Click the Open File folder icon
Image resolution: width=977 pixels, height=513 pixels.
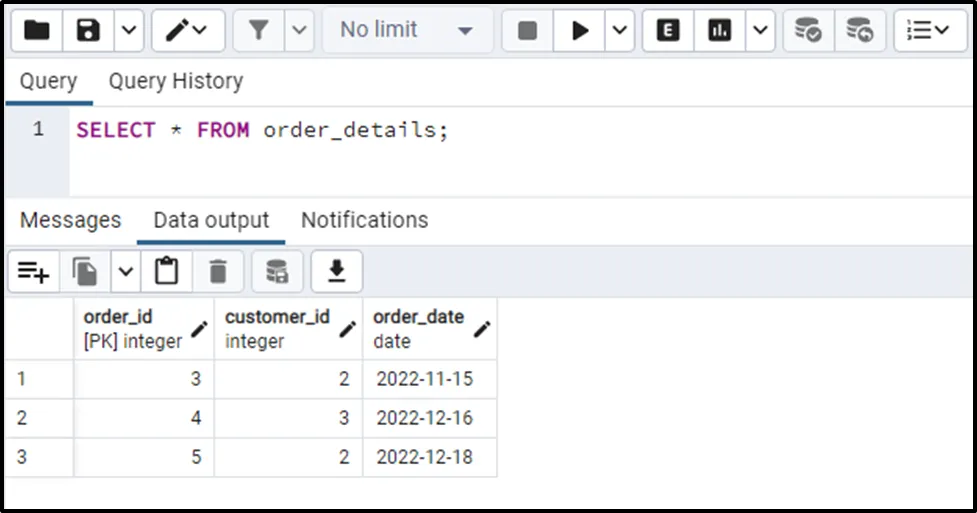pyautogui.click(x=37, y=31)
